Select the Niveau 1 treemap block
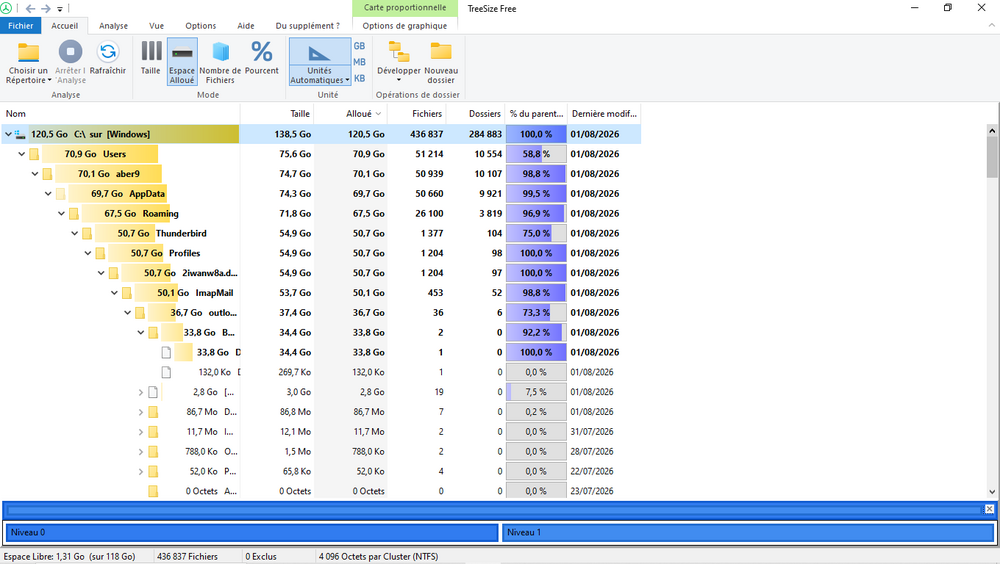Image resolution: width=1000 pixels, height=564 pixels. 747,532
